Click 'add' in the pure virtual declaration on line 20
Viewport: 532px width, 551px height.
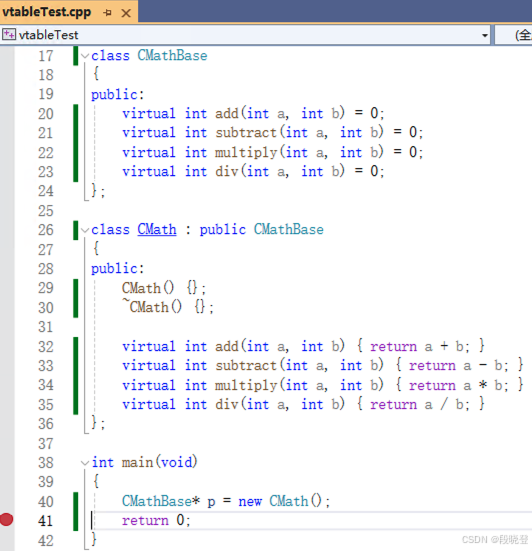(x=227, y=114)
